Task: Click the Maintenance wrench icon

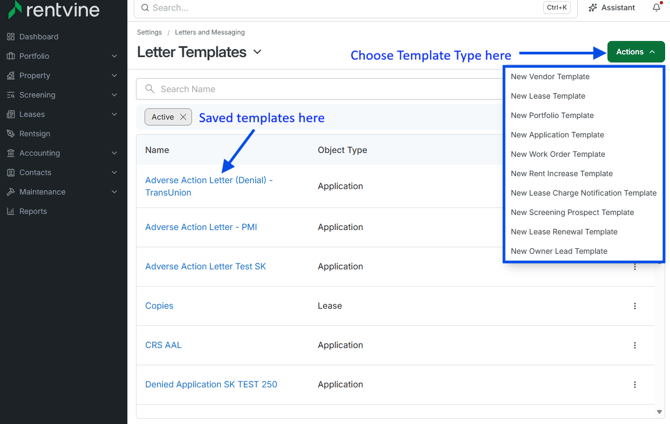Action: (x=11, y=192)
